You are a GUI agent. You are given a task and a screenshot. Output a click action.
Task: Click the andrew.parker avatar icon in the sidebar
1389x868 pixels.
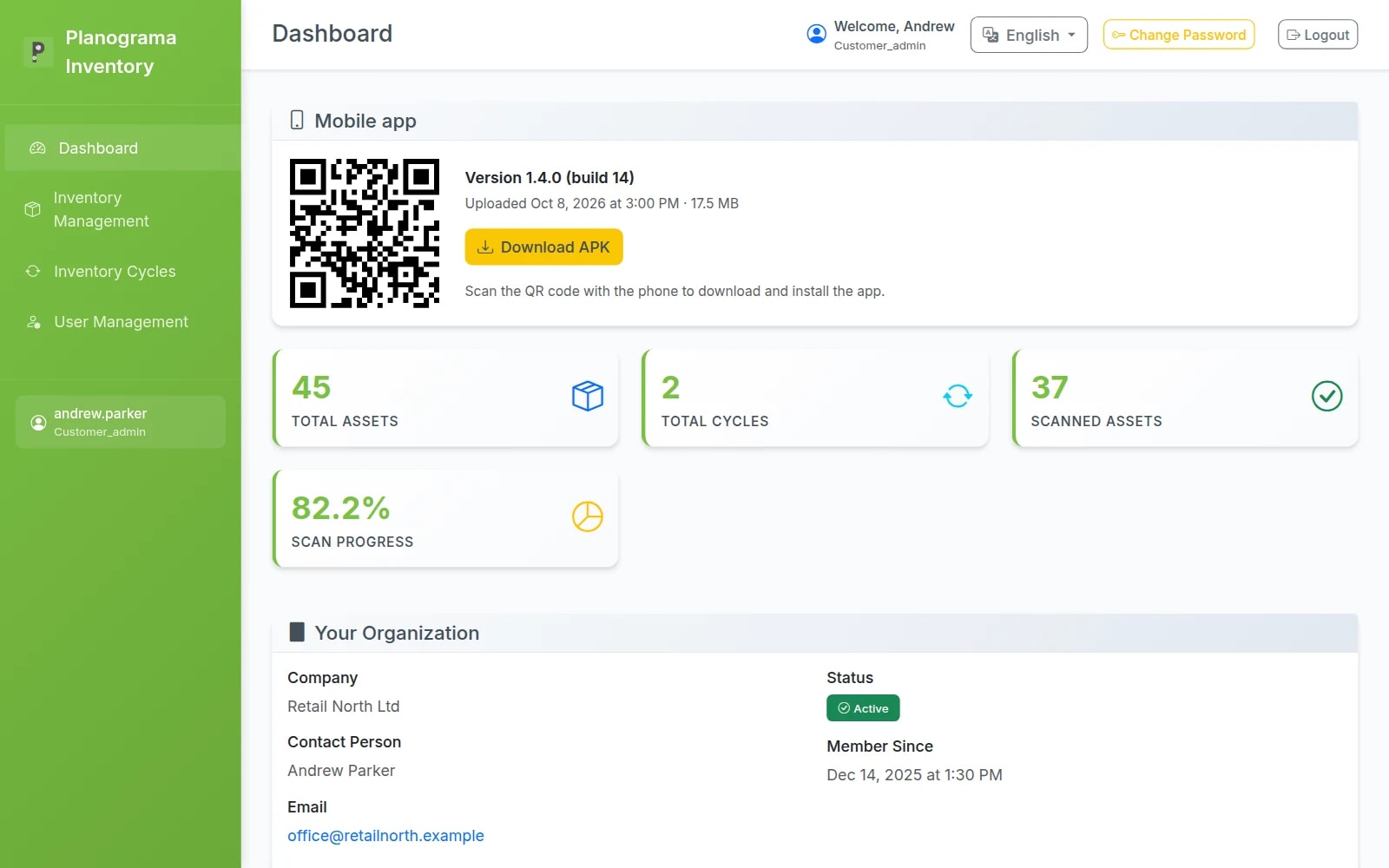pyautogui.click(x=38, y=422)
